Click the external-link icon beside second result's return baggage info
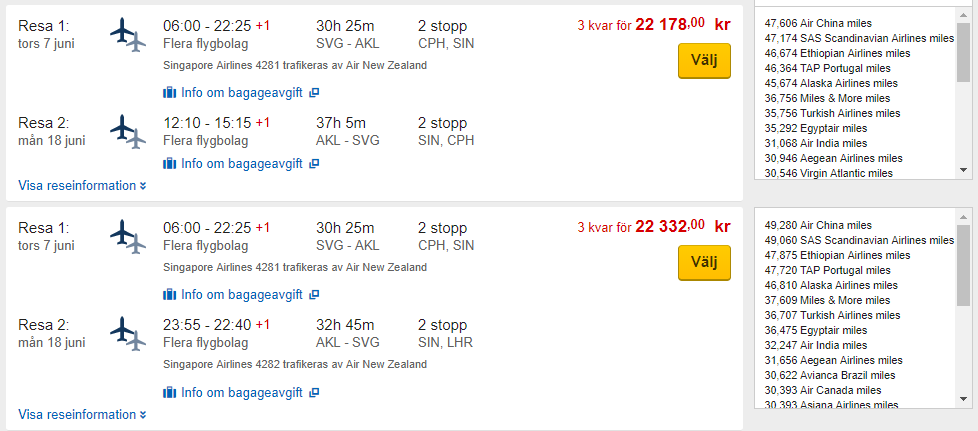Viewport: 978px width, 431px height. tap(314, 392)
